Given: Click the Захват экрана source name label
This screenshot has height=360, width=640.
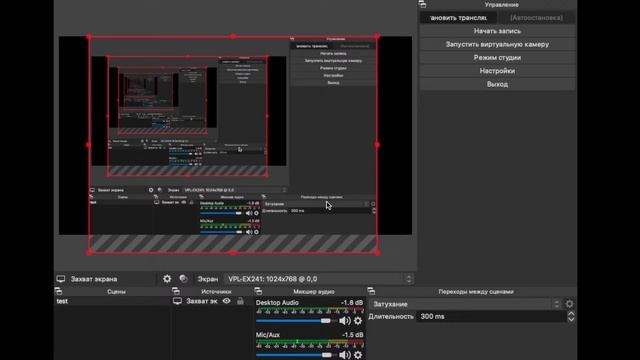Looking at the screenshot, I should tap(94, 279).
